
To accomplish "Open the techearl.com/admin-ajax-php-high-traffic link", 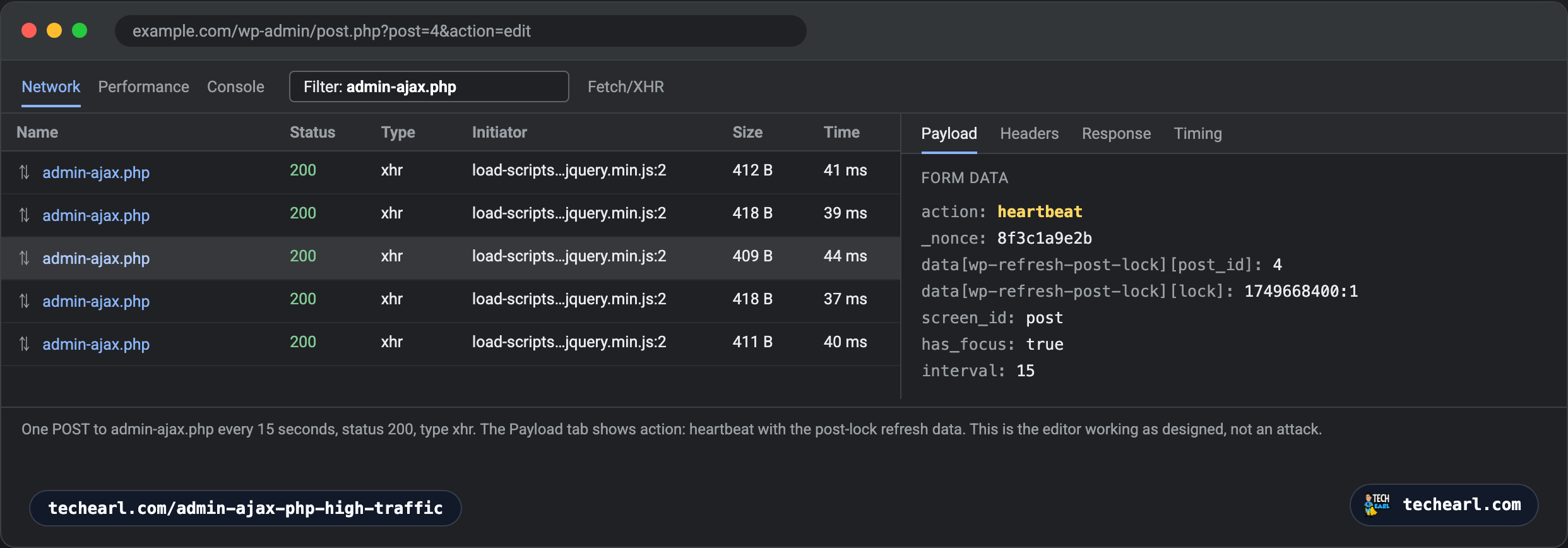I will point(246,508).
